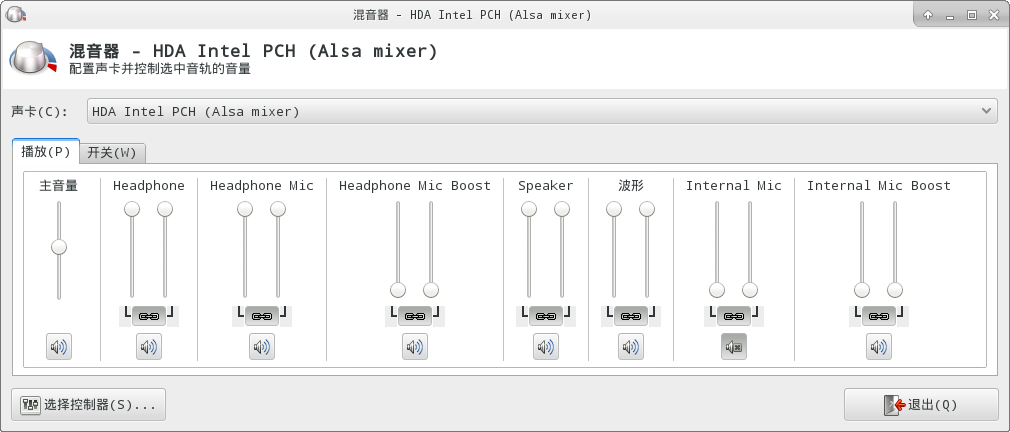Viewport: 1010px width, 432px height.
Task: Click the left Internal Mic slider handle
Action: click(x=717, y=290)
